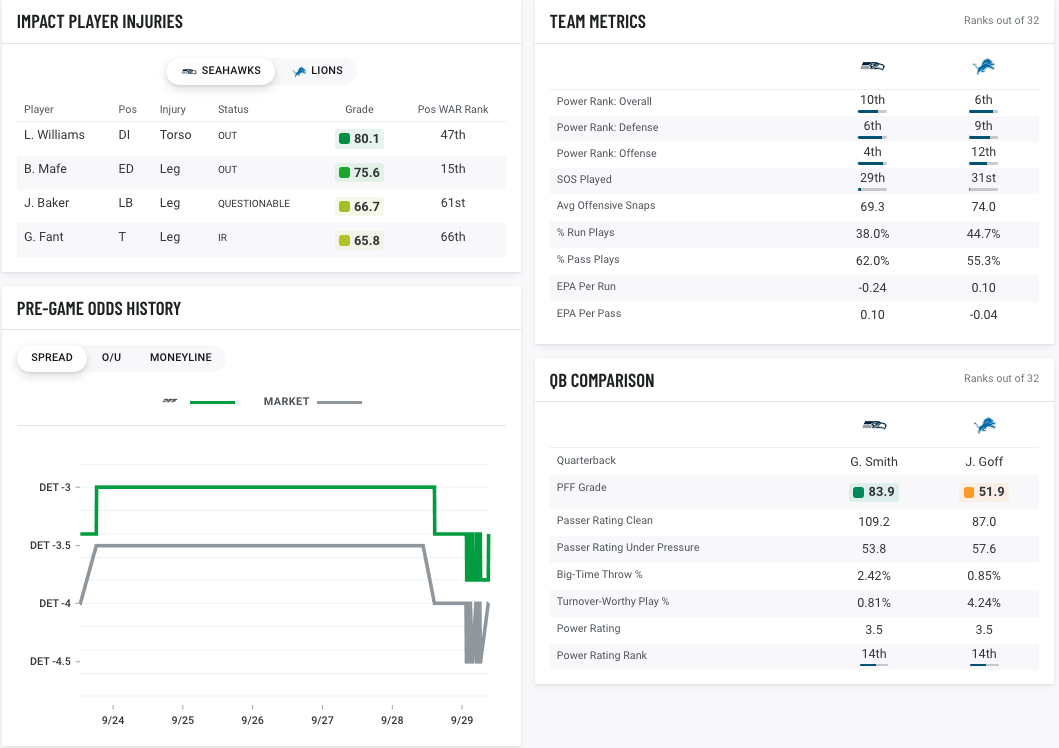
Task: Click G. Smith quarterback name
Action: coord(873,462)
